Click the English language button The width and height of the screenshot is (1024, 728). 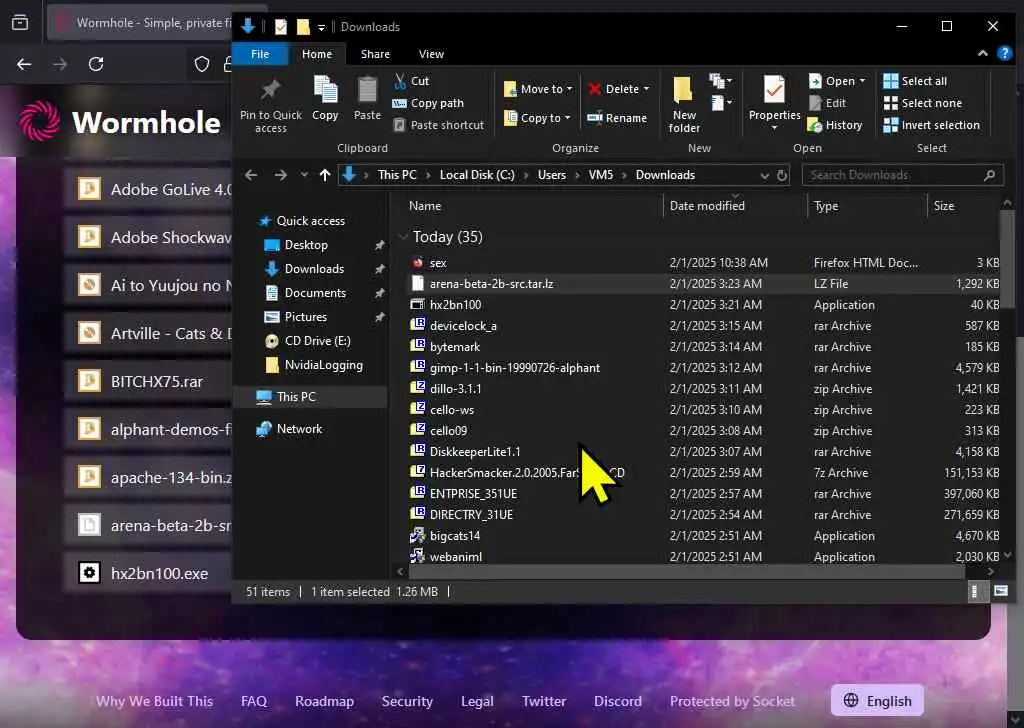[876, 701]
